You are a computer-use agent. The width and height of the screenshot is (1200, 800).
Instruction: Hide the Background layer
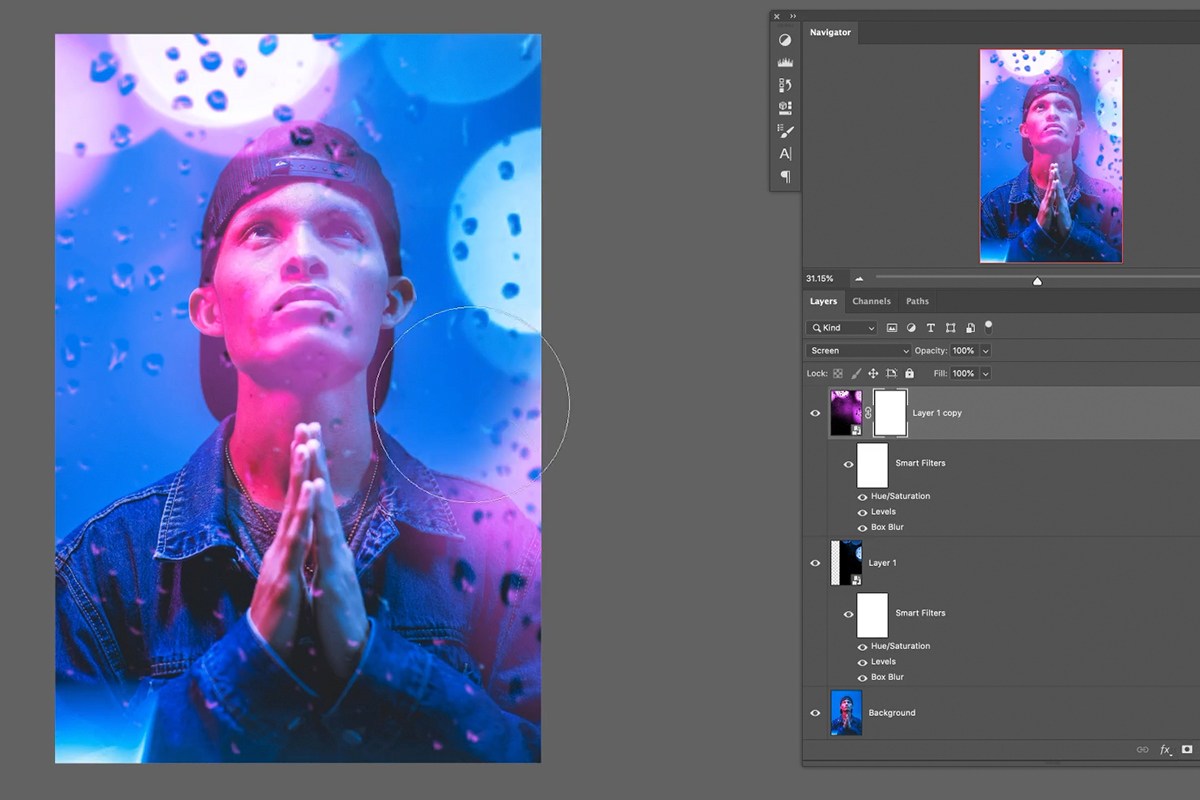(815, 713)
